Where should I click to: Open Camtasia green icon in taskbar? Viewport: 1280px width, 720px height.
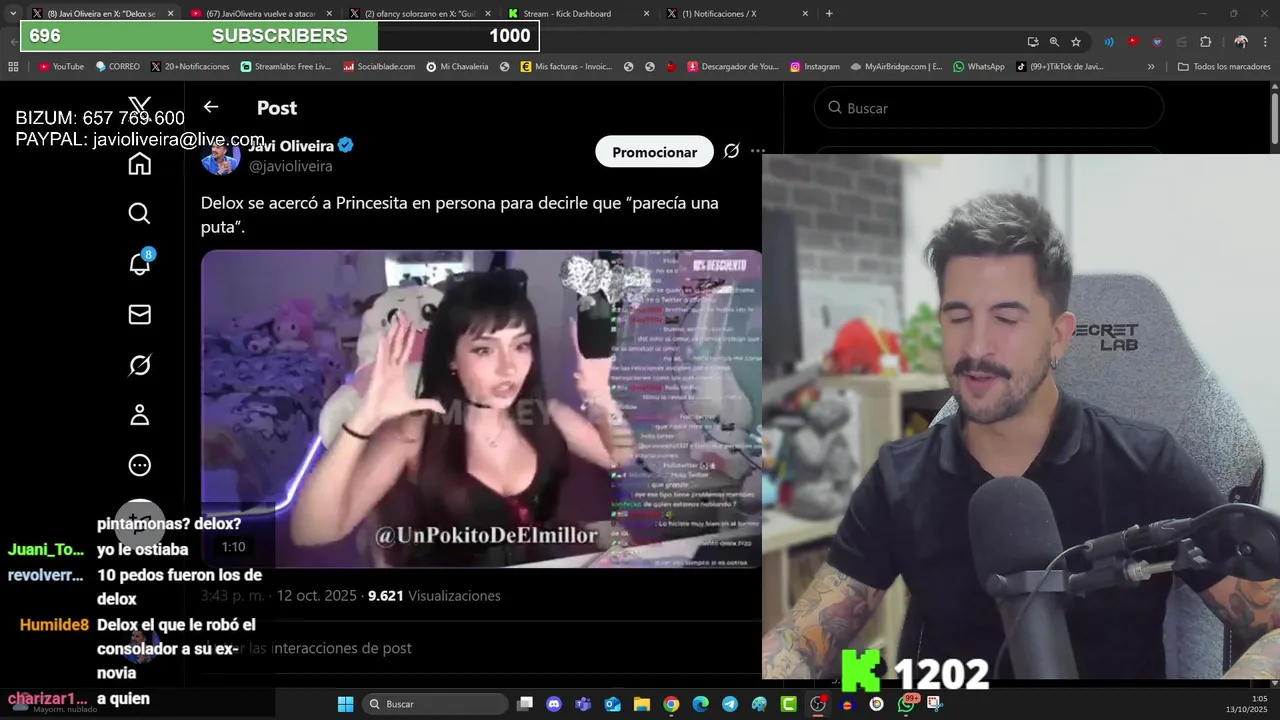pyautogui.click(x=789, y=704)
